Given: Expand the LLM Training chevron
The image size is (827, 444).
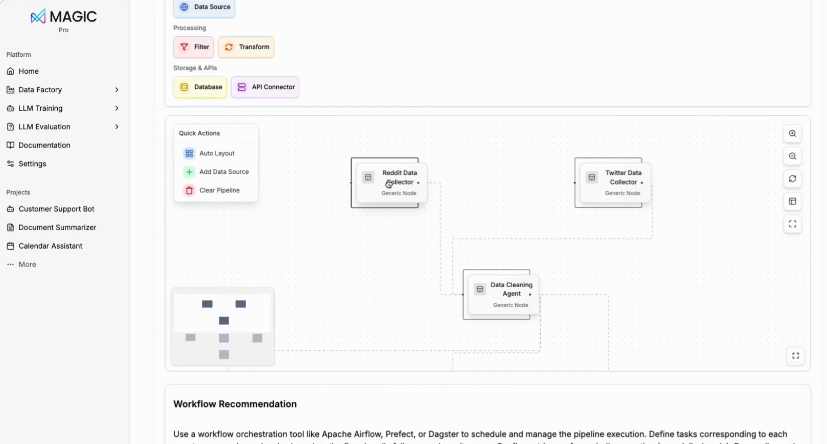Looking at the screenshot, I should pos(117,108).
